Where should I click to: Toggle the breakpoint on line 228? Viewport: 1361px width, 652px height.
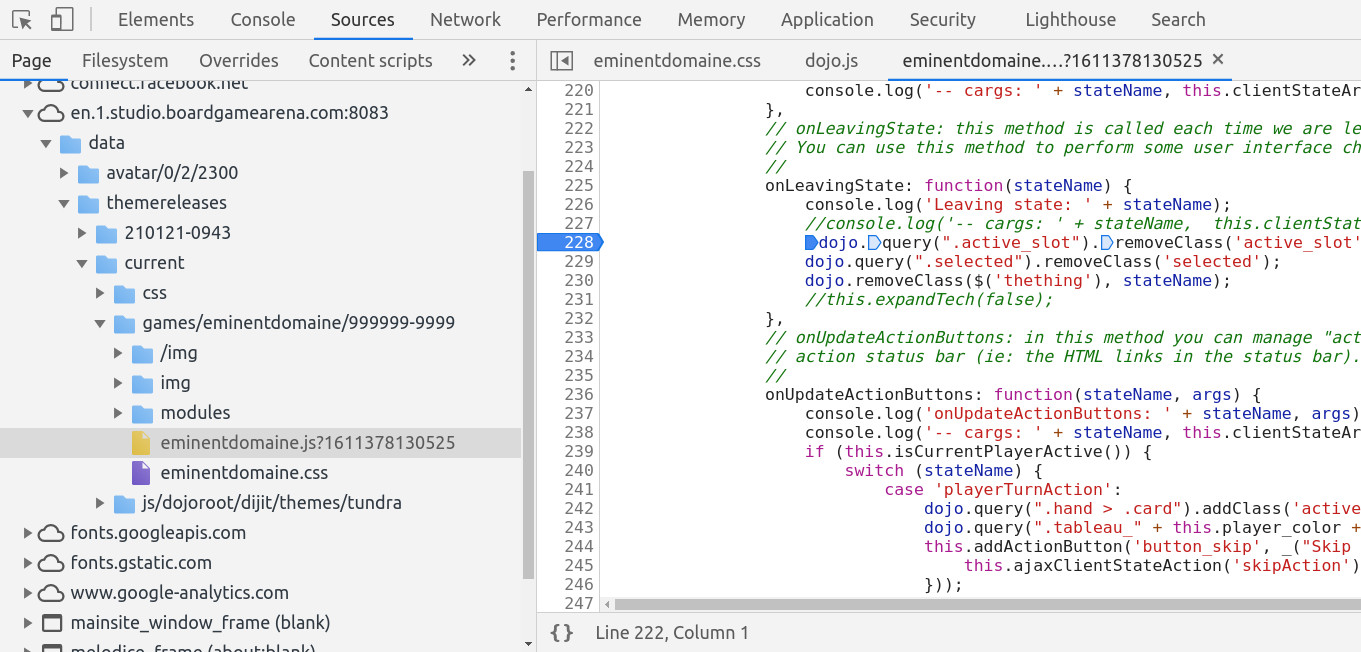click(568, 242)
